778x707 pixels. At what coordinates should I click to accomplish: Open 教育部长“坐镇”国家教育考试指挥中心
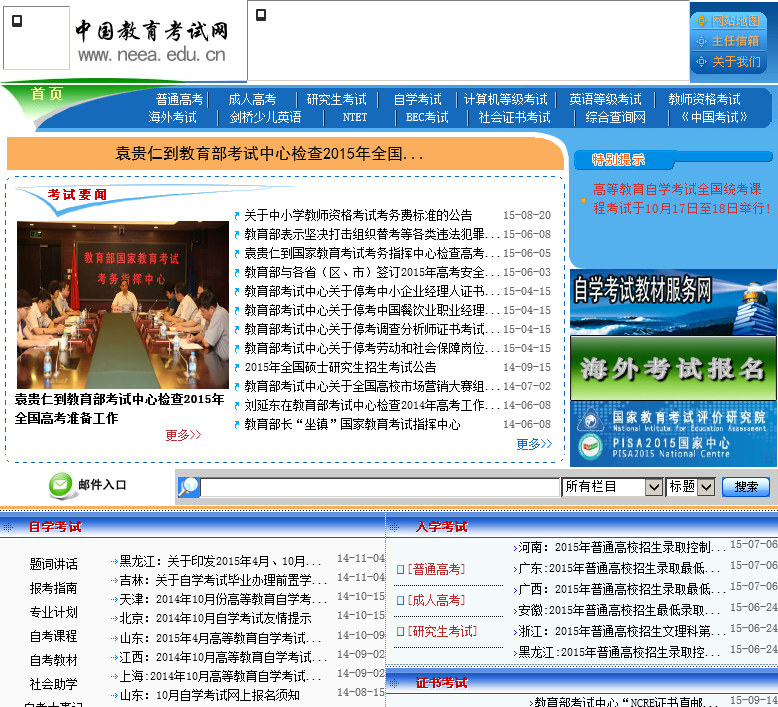pos(352,425)
